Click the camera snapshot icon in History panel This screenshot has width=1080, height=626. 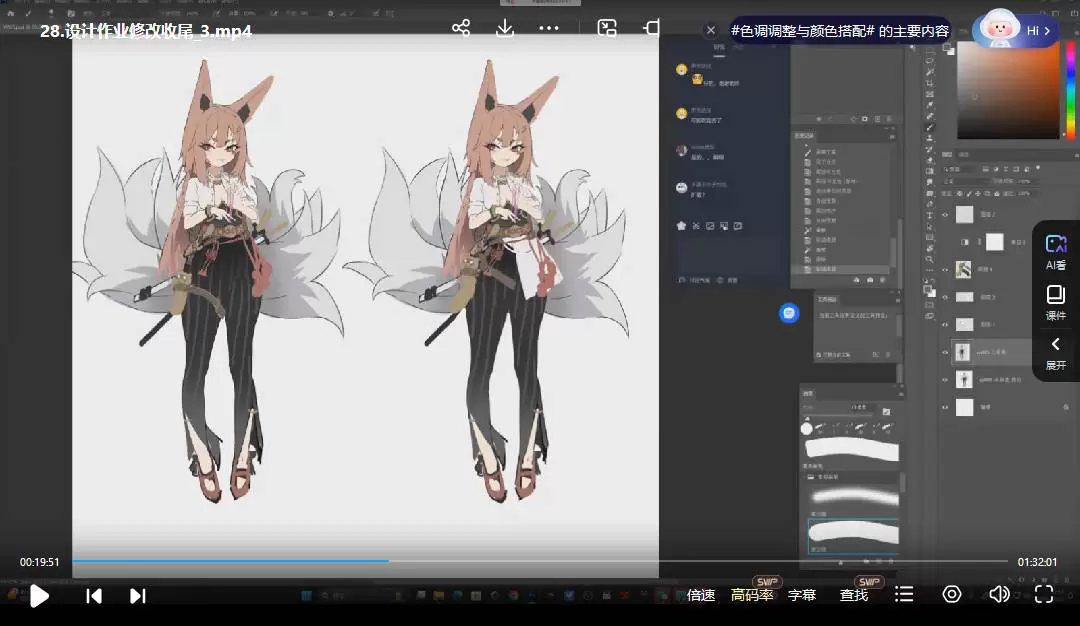pyautogui.click(x=869, y=280)
